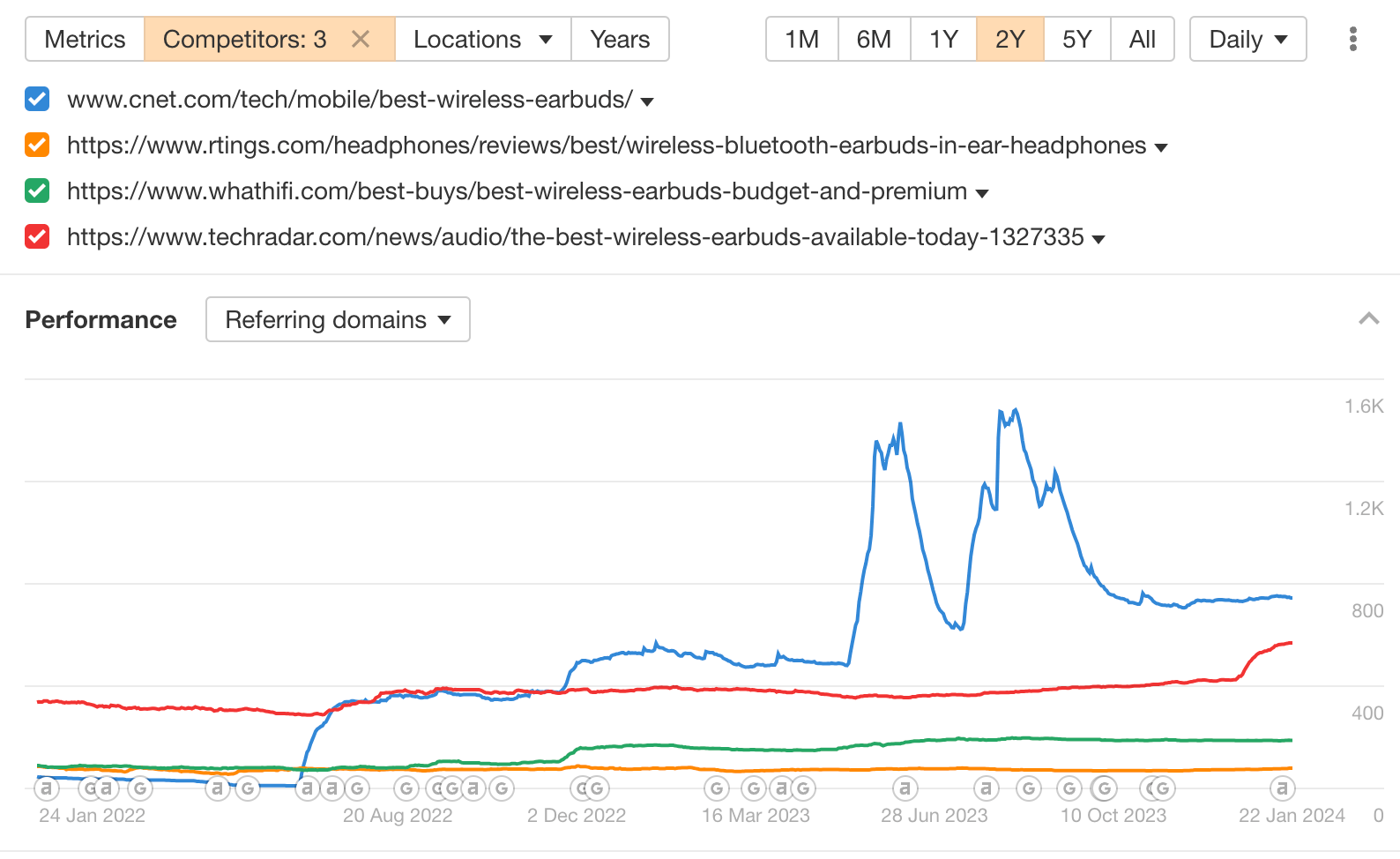Uncheck the rtings.com orange series checkbox
This screenshot has width=1400, height=859.
(x=37, y=145)
